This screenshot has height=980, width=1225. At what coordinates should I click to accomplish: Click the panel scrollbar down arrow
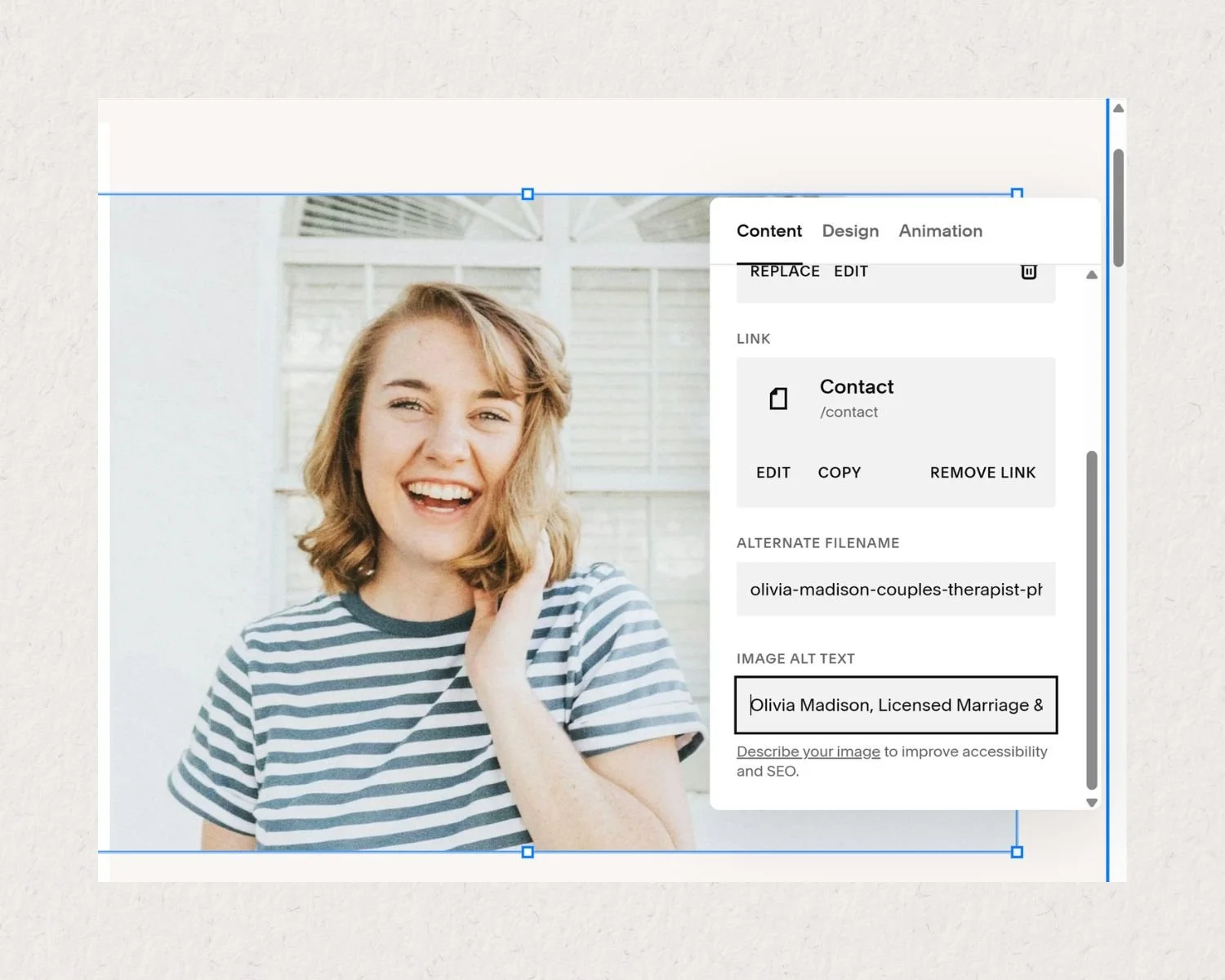point(1092,803)
